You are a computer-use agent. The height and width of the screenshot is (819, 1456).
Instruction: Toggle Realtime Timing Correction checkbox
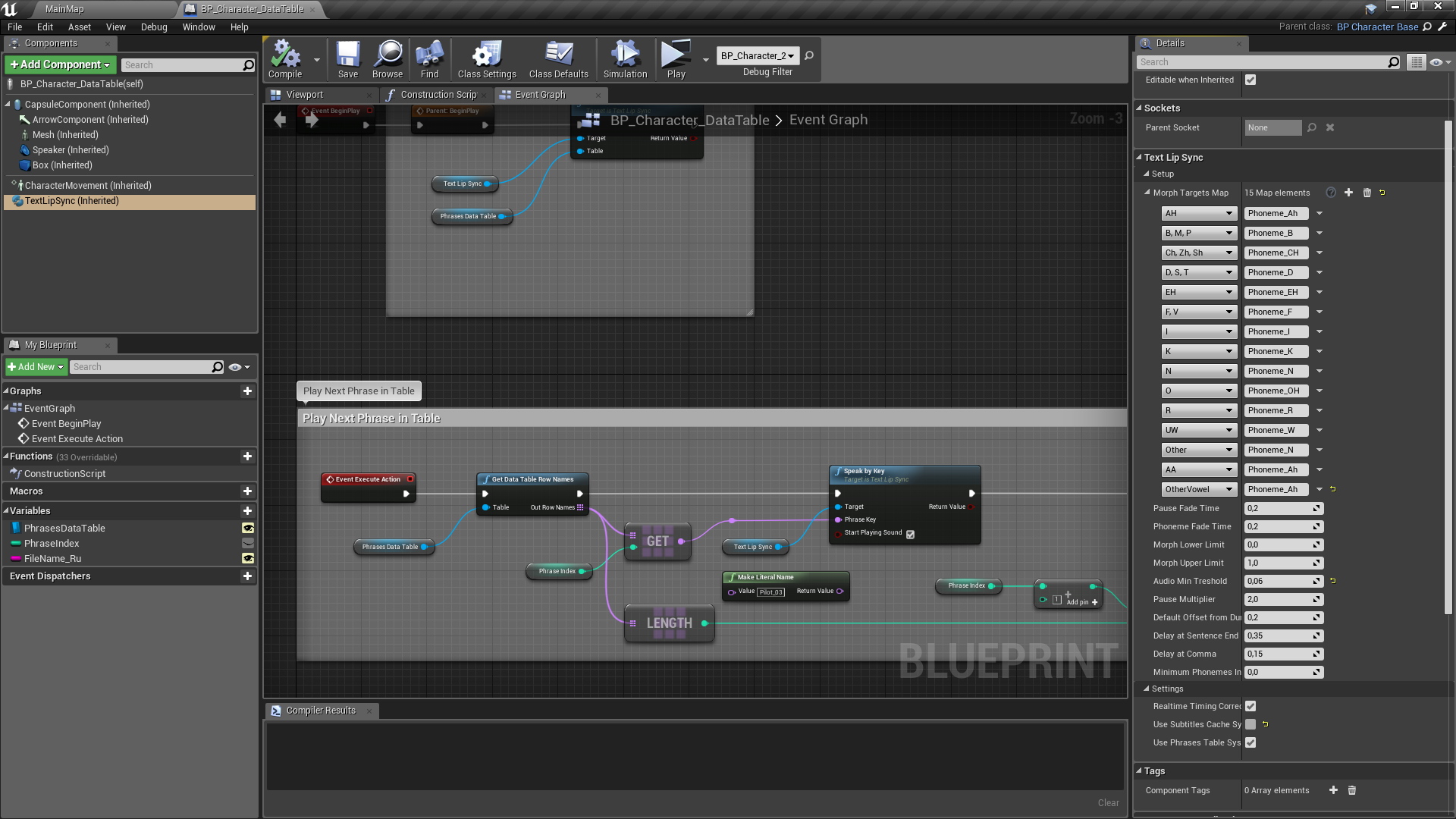pos(1250,706)
